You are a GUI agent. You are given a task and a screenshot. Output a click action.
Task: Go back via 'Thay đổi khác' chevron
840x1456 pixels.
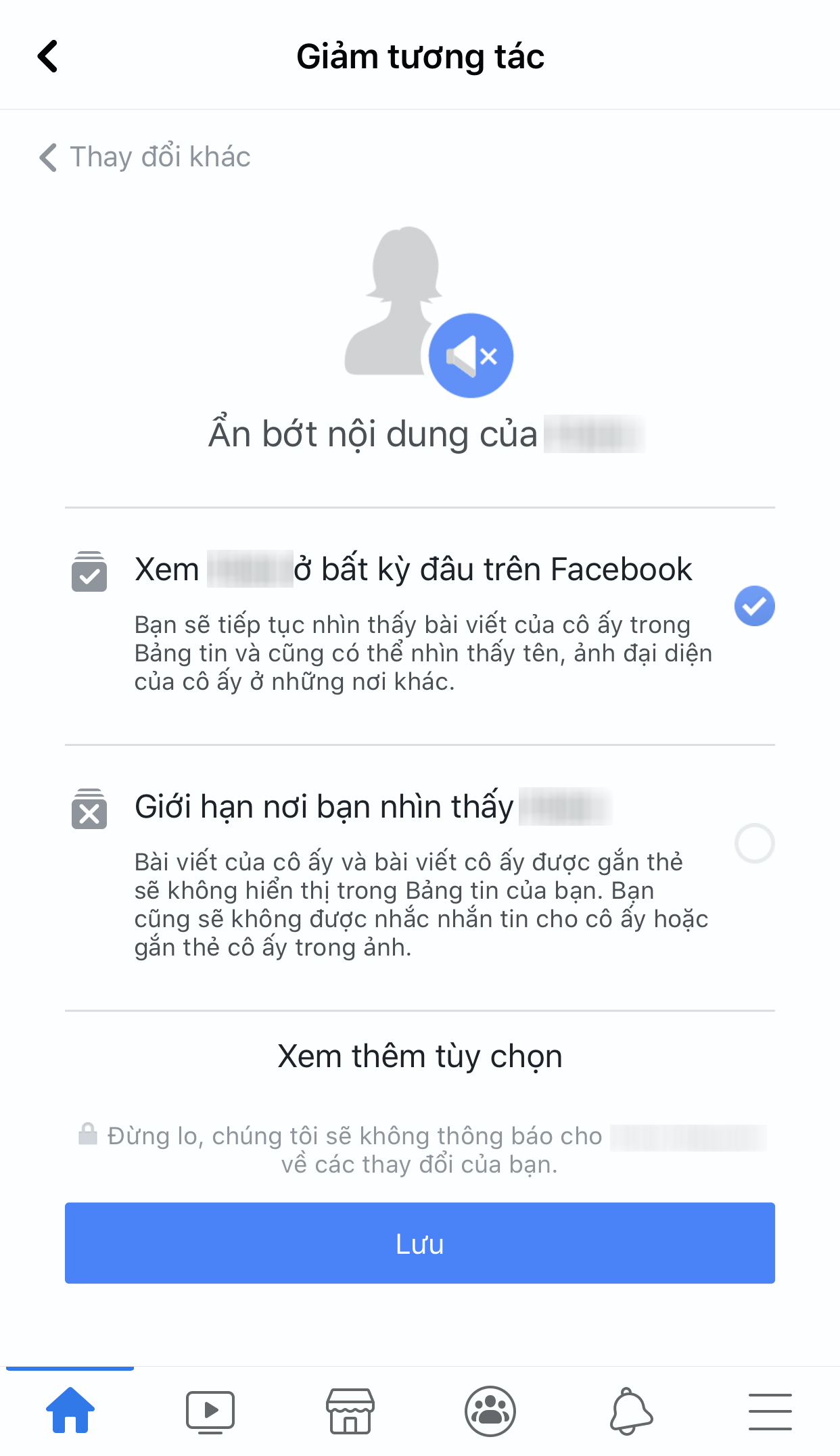pyautogui.click(x=48, y=158)
